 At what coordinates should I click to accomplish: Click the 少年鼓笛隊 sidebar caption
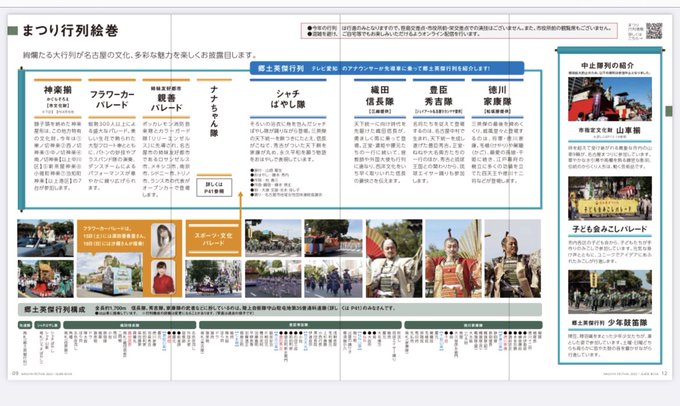[x=627, y=323]
